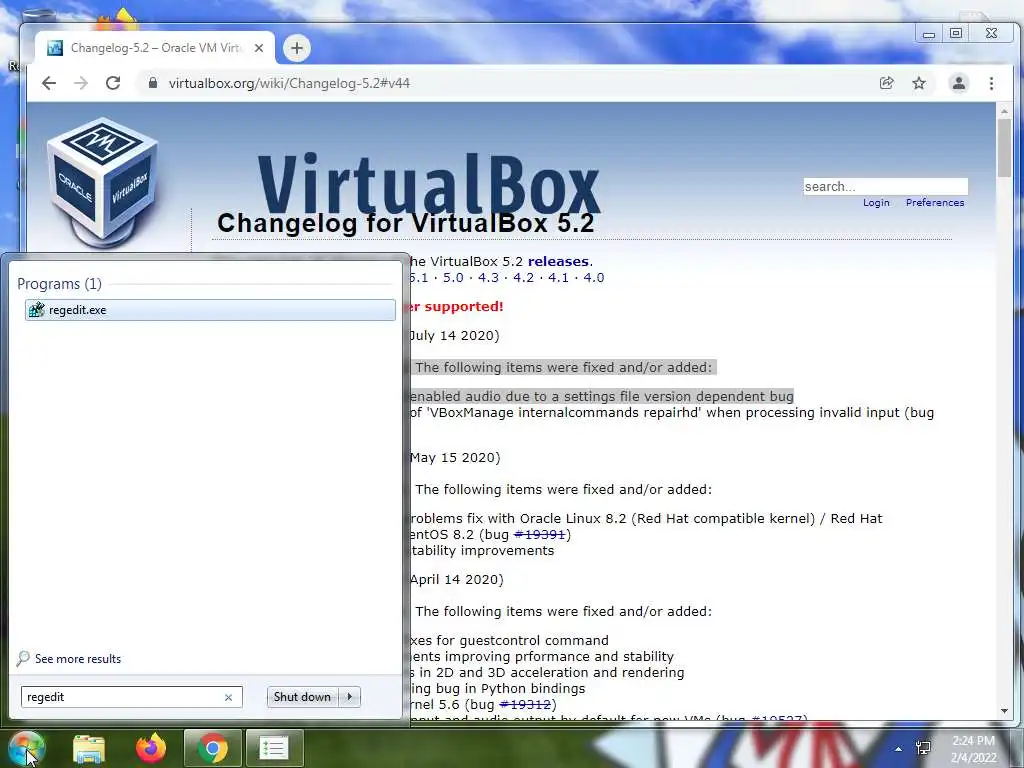Go to the 4.1 changelog link
This screenshot has width=1024, height=768.
point(558,278)
